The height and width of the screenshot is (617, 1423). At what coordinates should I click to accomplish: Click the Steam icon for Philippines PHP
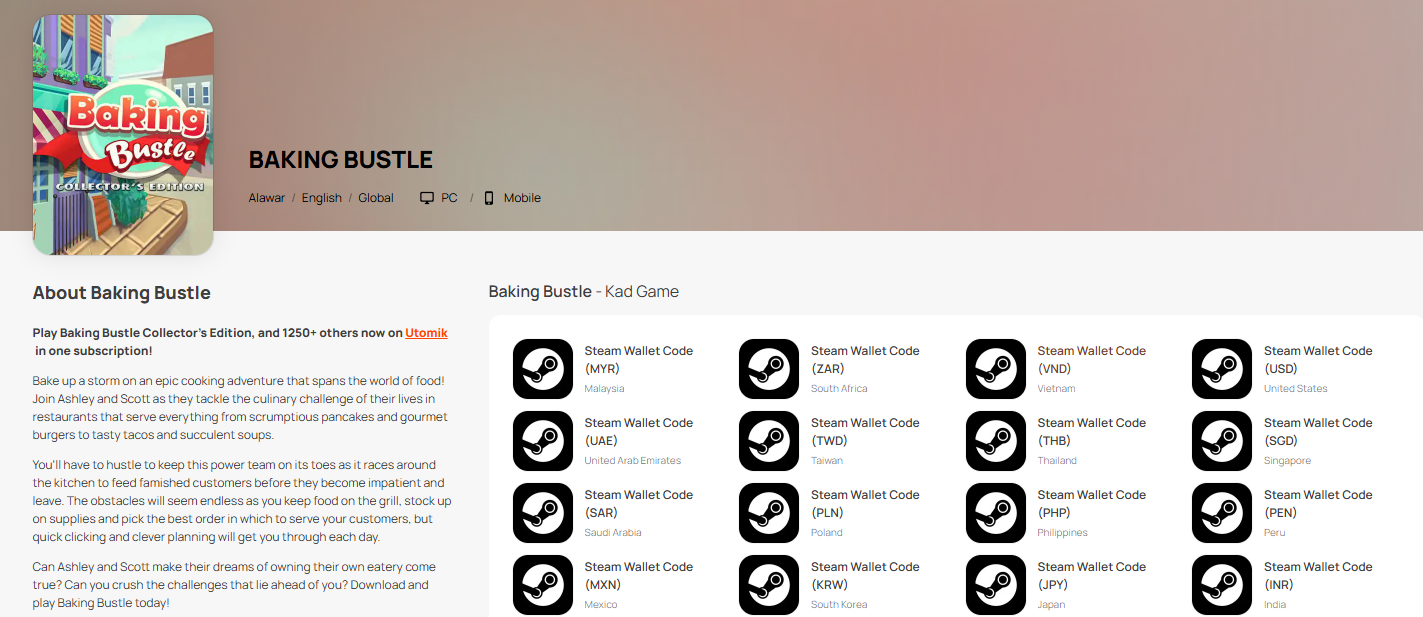pos(996,513)
